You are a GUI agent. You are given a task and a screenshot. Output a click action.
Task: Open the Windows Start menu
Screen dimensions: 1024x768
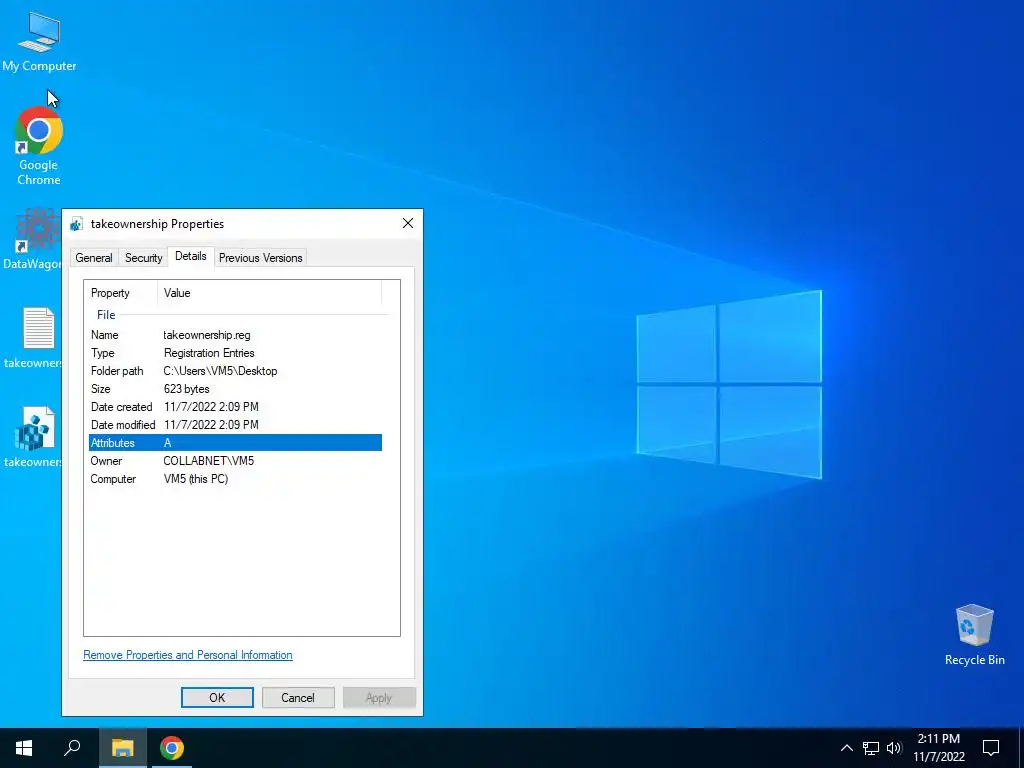coord(24,748)
